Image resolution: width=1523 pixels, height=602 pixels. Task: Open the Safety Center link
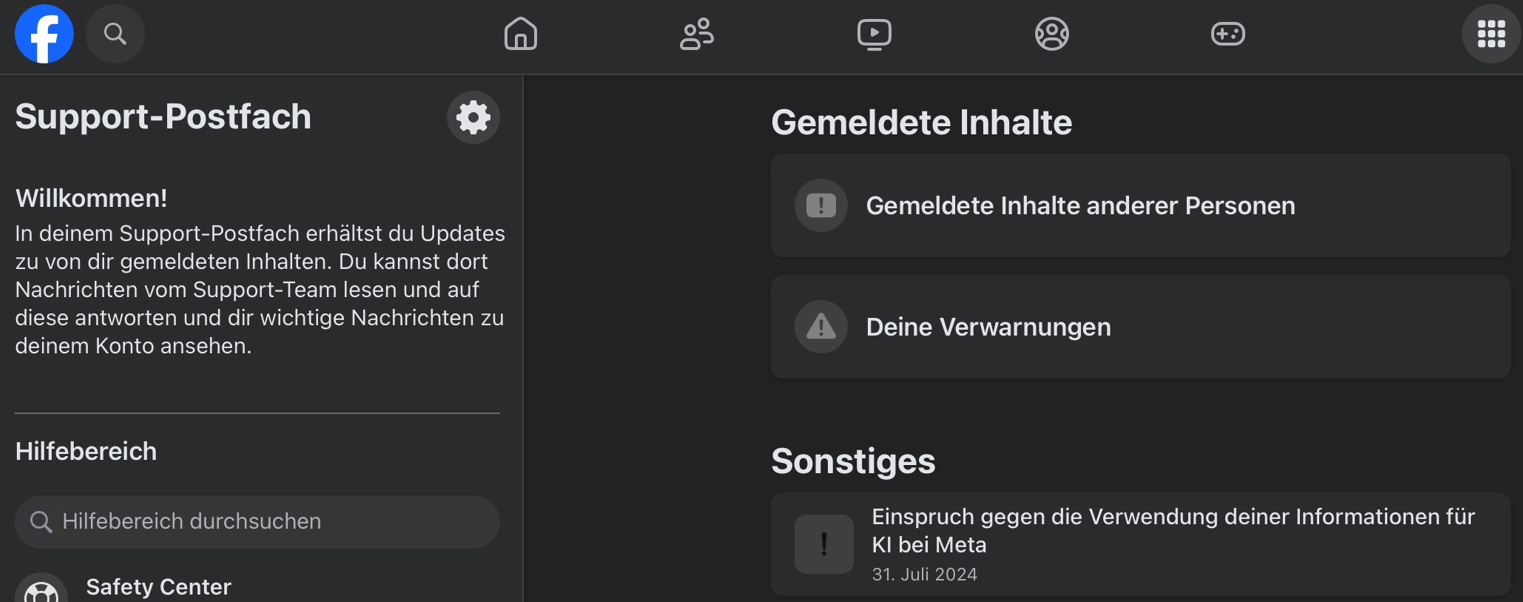[x=158, y=587]
